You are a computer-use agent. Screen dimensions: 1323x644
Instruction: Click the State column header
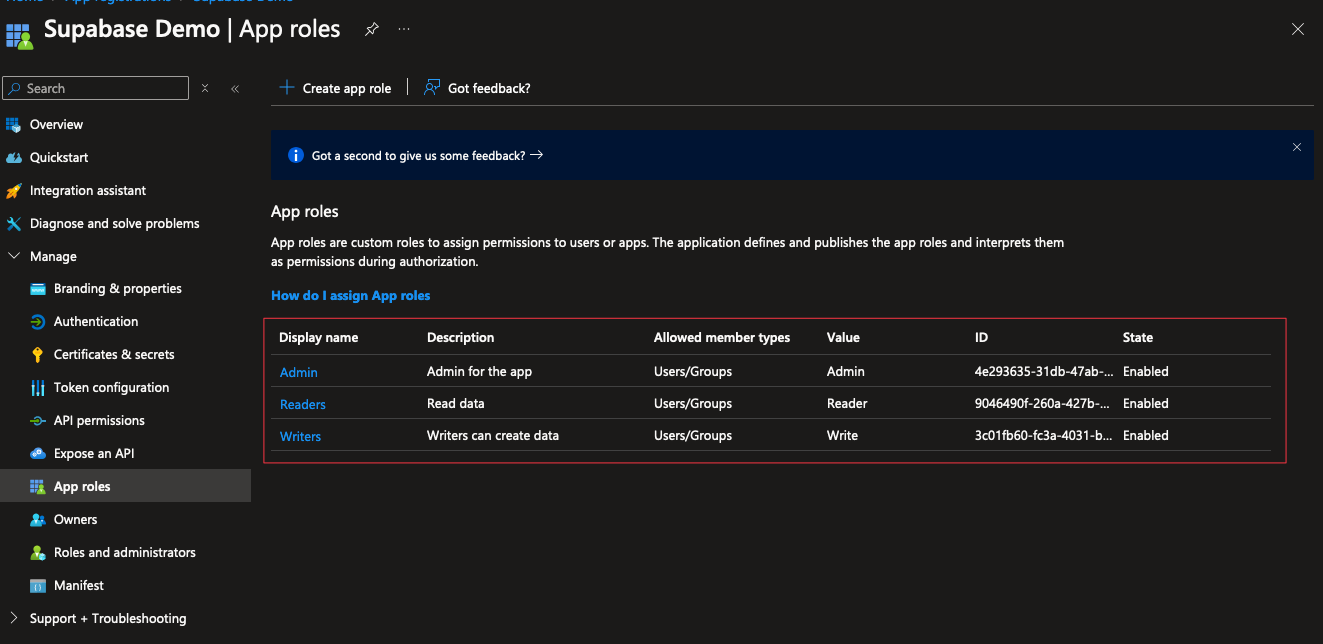(x=1138, y=338)
